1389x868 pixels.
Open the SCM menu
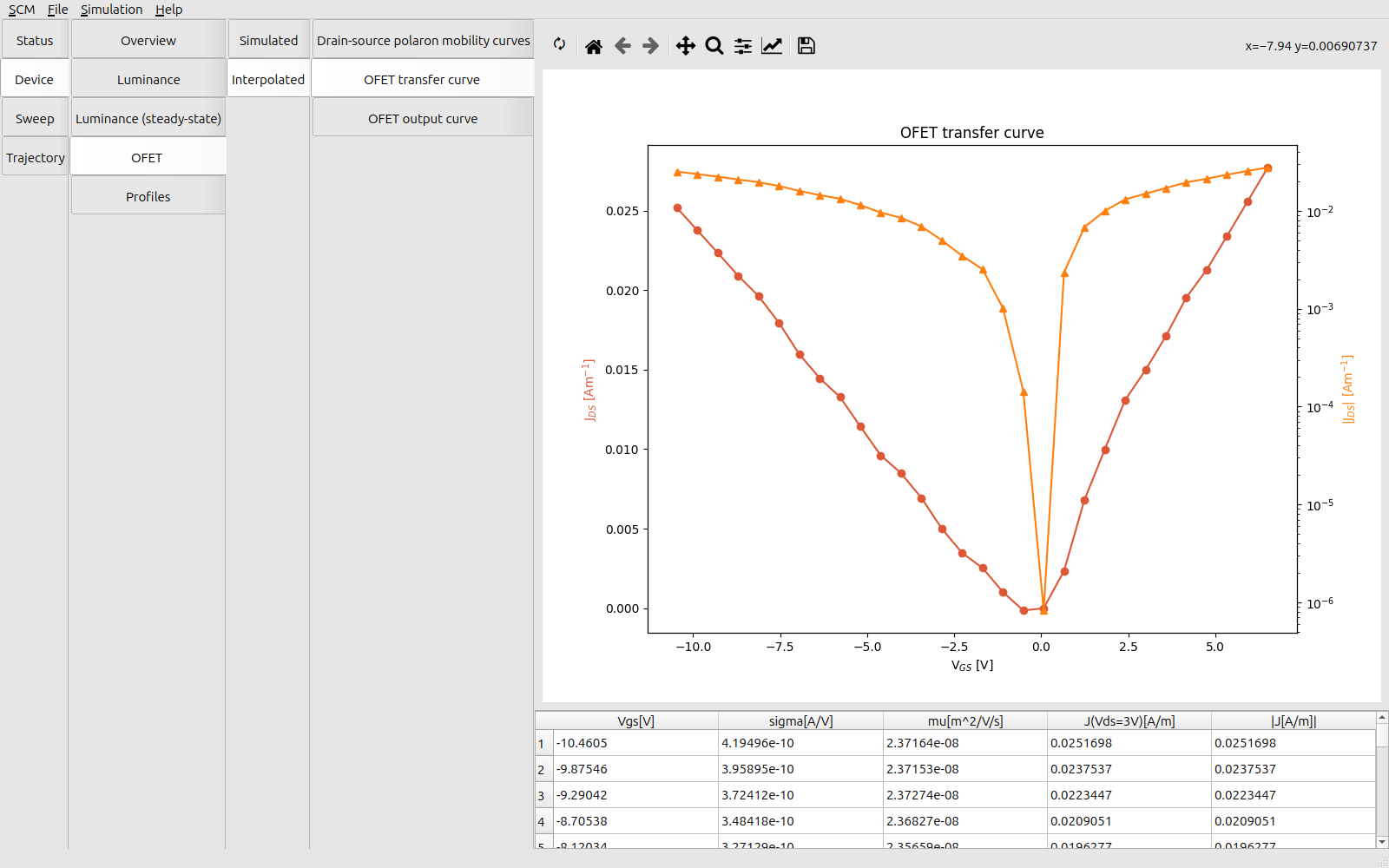coord(22,10)
